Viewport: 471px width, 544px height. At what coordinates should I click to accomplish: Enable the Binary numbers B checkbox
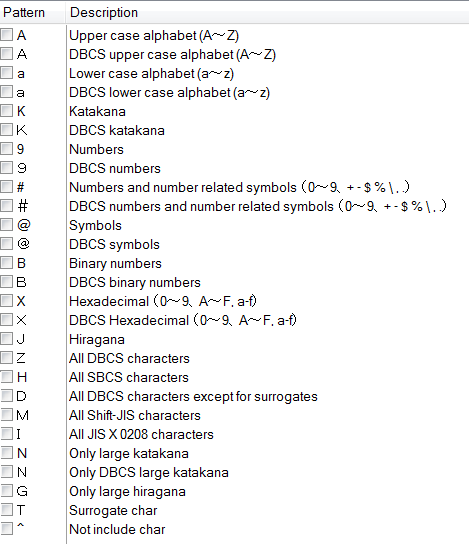pyautogui.click(x=6, y=263)
